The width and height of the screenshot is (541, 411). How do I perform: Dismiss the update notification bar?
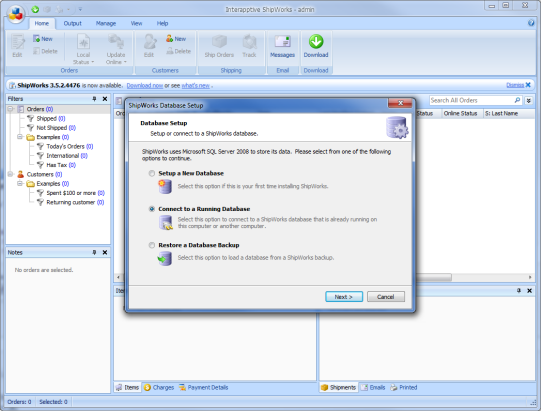tap(518, 85)
